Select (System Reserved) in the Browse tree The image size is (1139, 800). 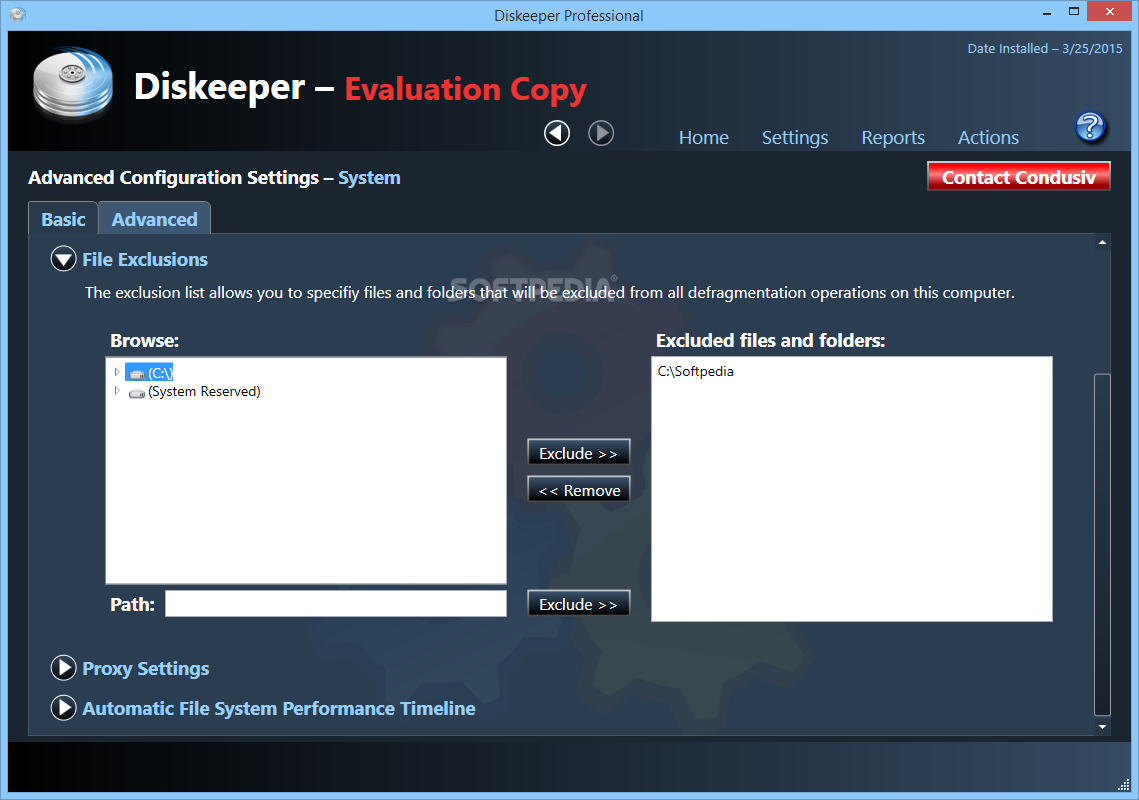[x=204, y=392]
